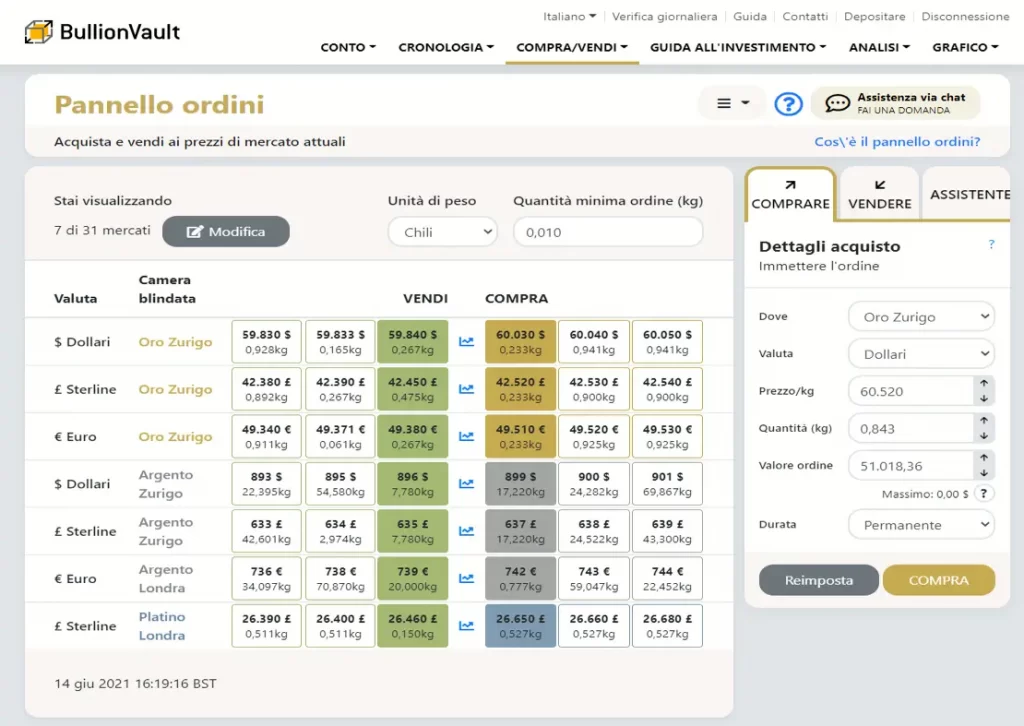Image resolution: width=1024 pixels, height=726 pixels.
Task: Open chart icon for Sterline Platino Londra row
Action: (x=466, y=626)
